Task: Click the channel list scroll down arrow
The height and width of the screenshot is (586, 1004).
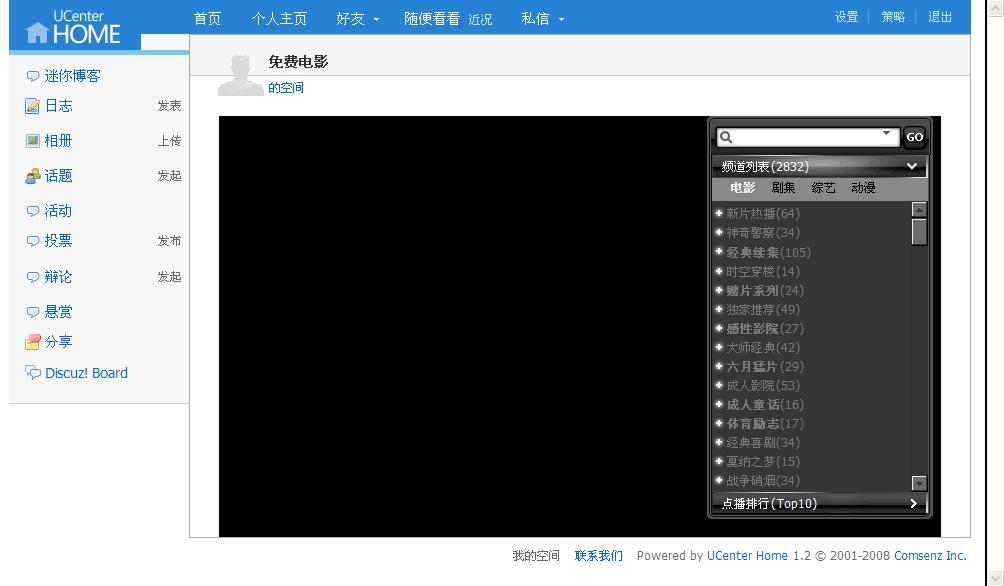Action: tap(919, 483)
